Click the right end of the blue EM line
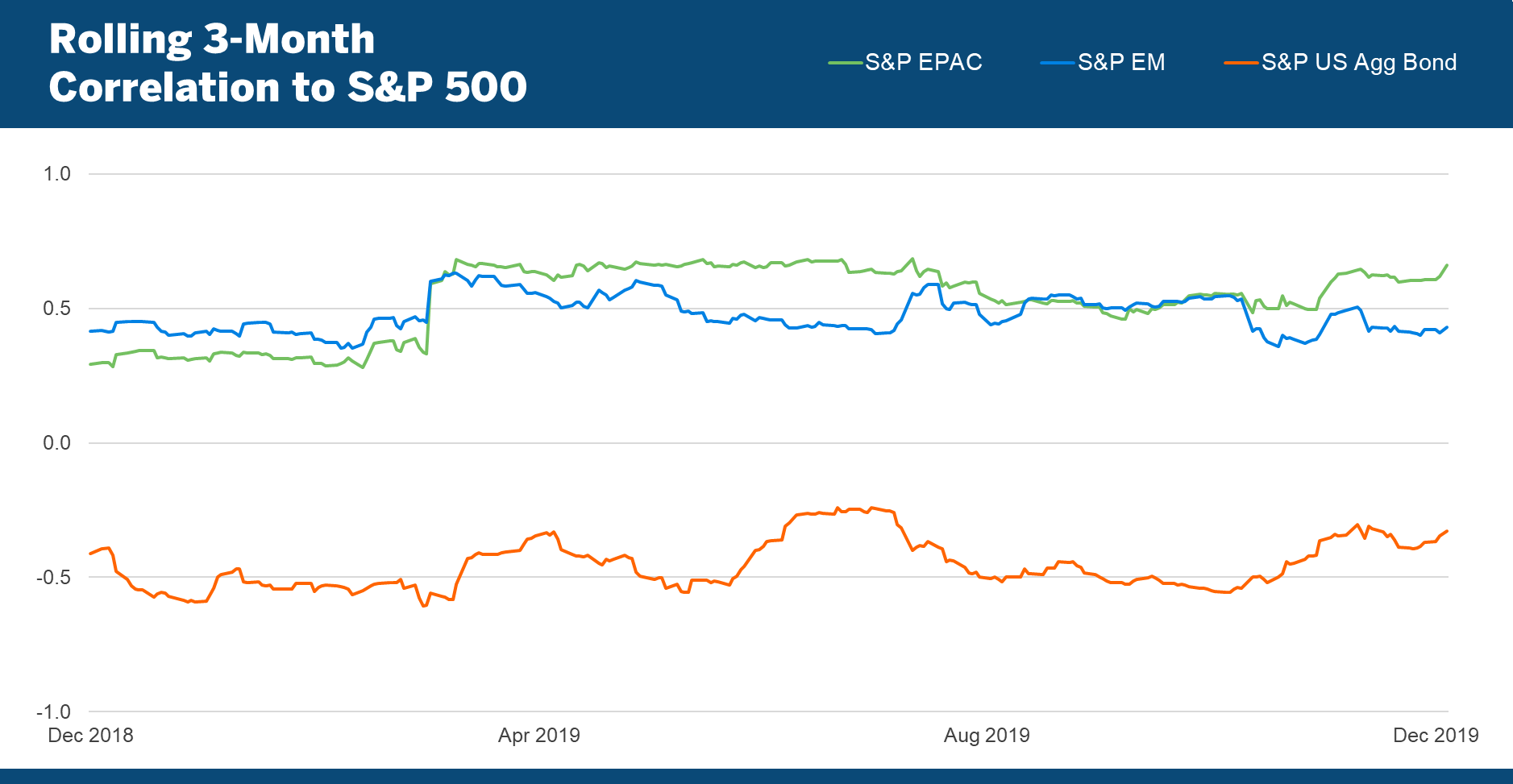Viewport: 1513px width, 784px height. (x=1447, y=327)
